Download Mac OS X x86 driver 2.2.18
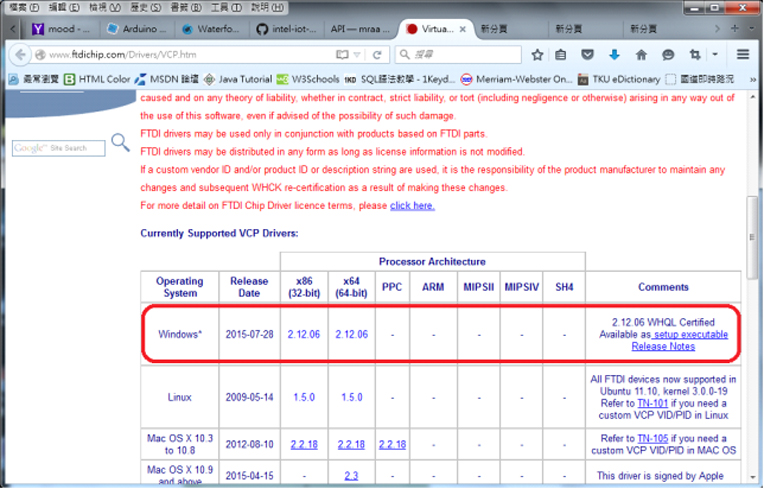This screenshot has height=489, width=764. click(304, 445)
